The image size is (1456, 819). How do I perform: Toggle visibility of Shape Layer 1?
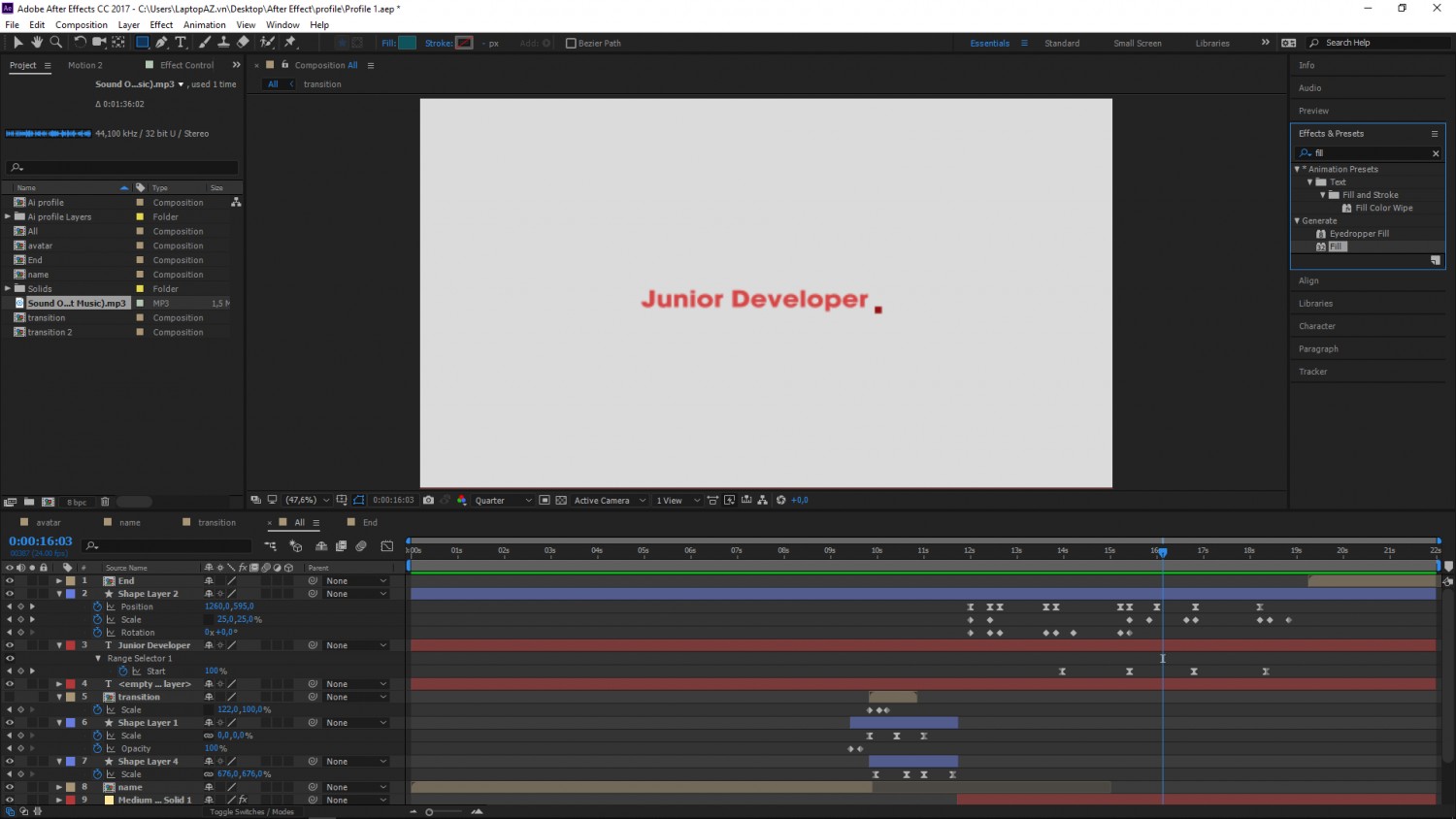10,723
